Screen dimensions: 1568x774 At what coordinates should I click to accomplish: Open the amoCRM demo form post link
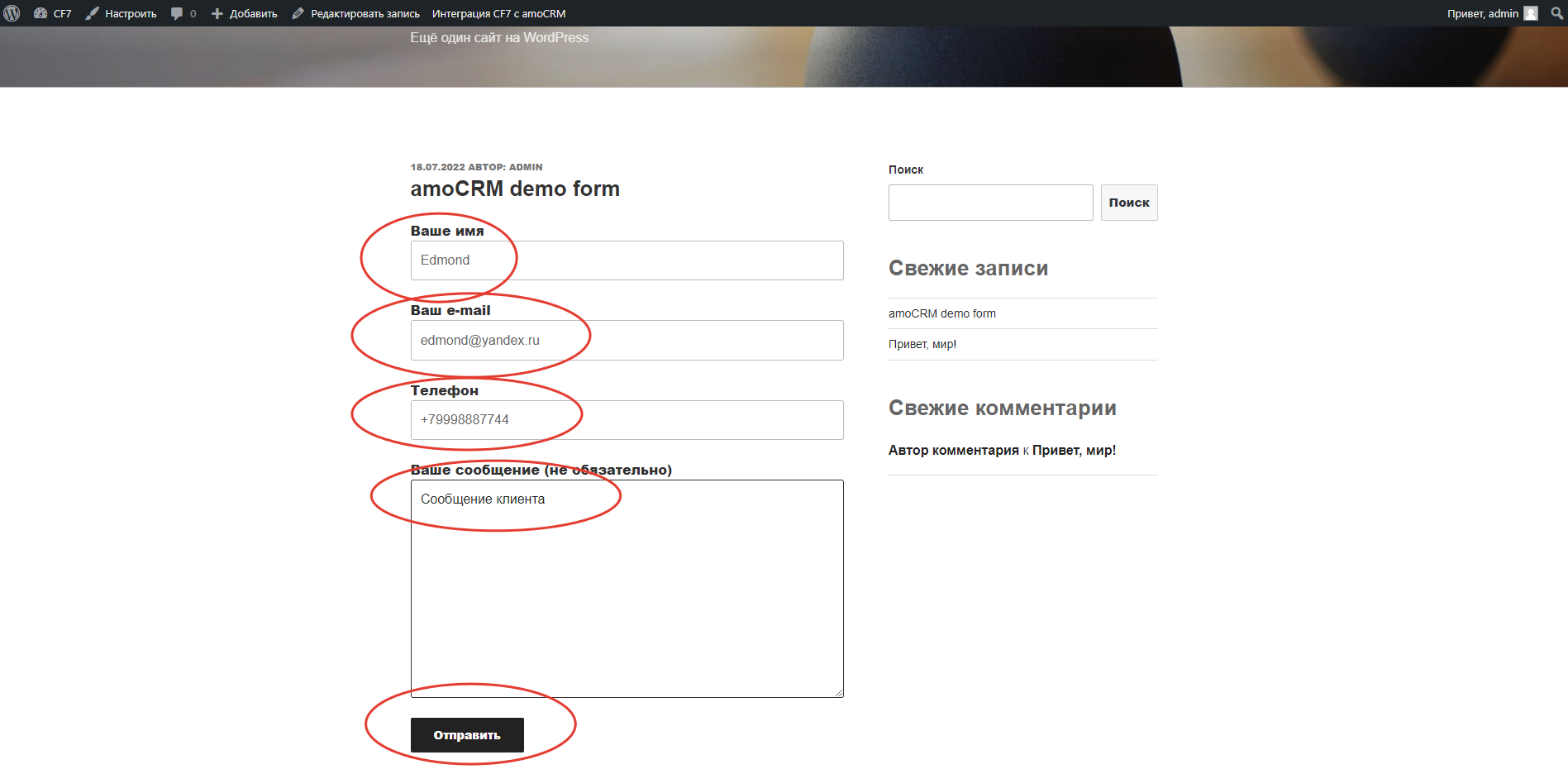click(x=942, y=313)
